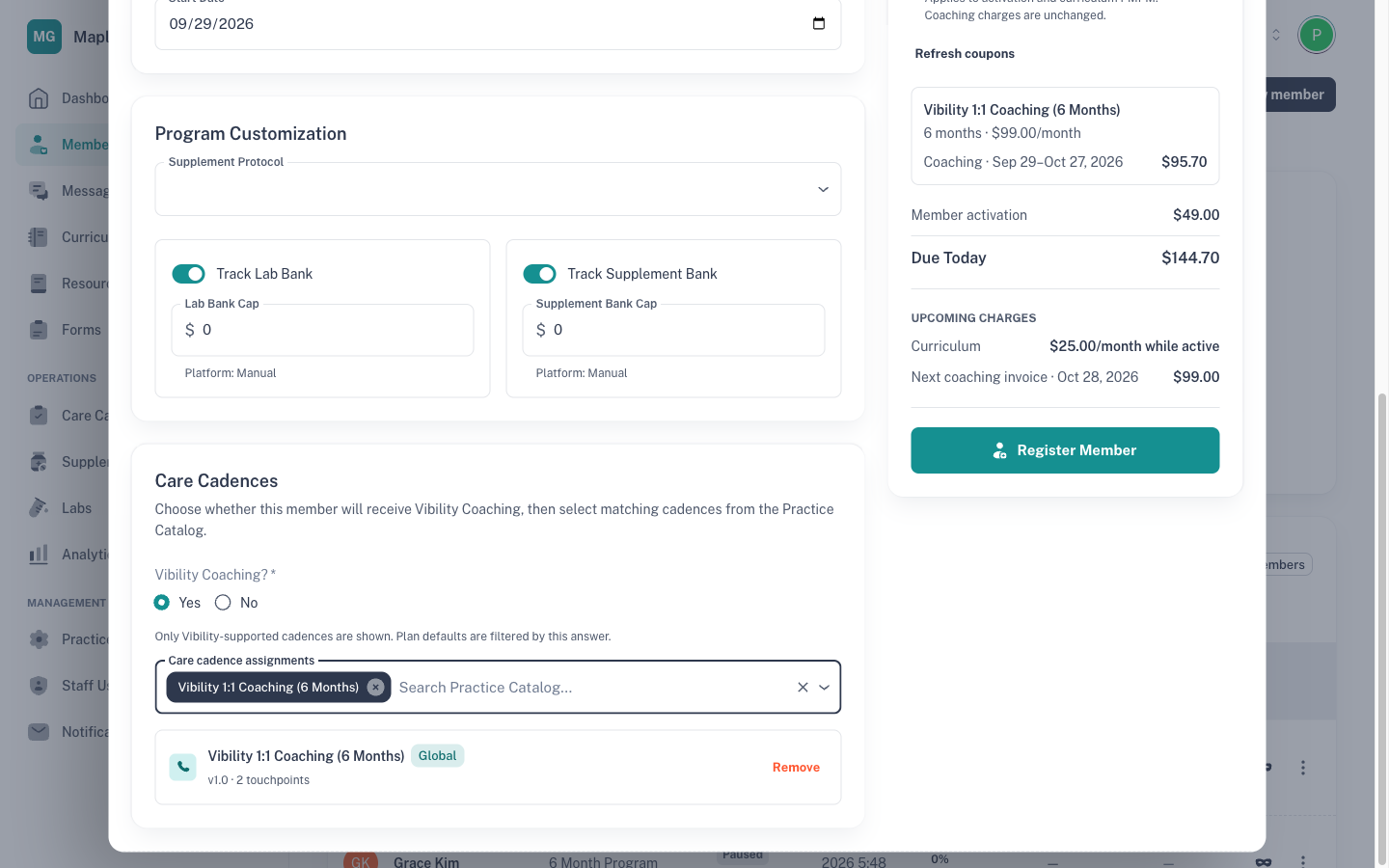Click the Resources sidebar icon

[39, 284]
